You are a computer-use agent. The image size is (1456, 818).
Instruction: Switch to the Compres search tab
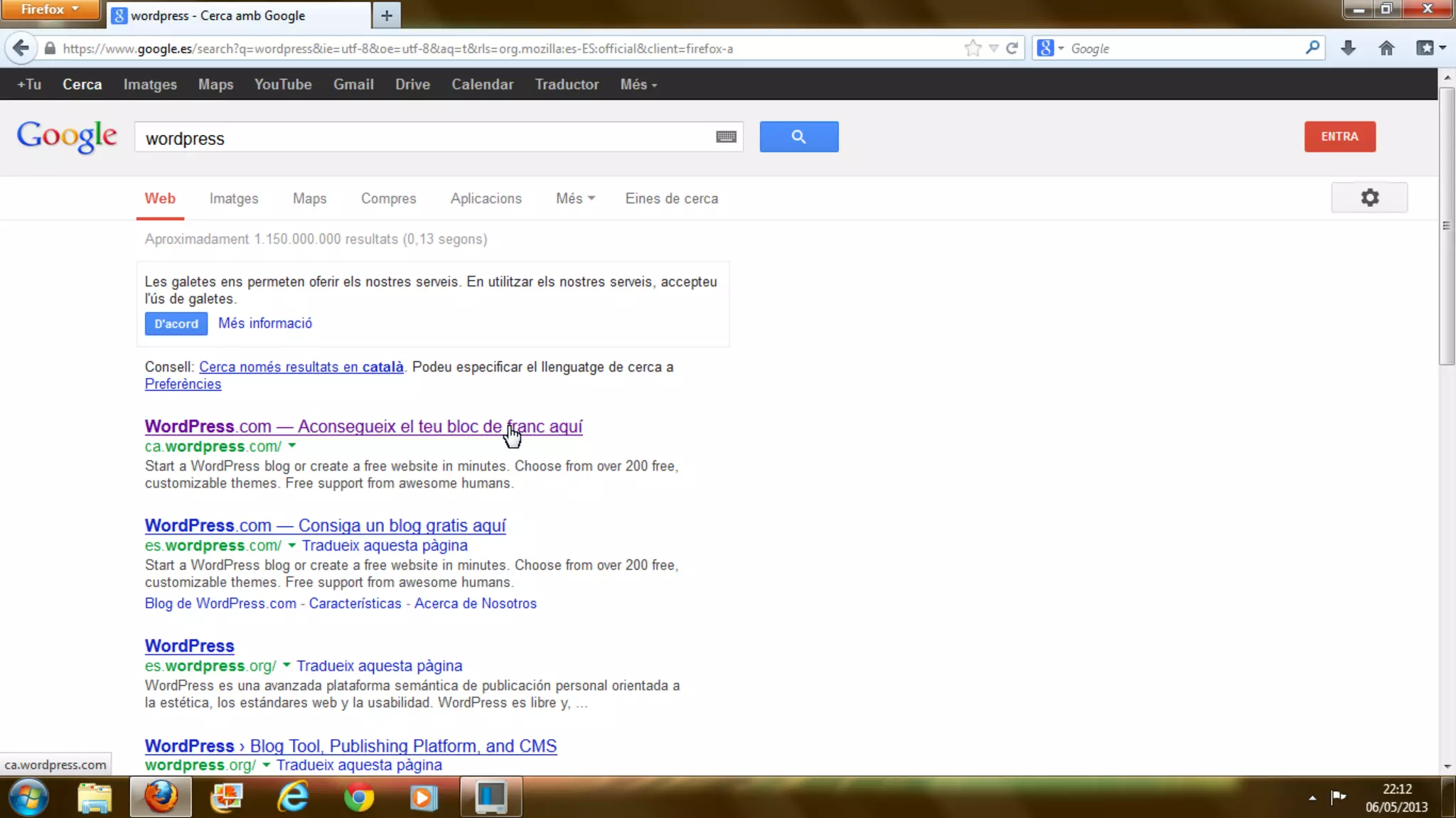(x=388, y=198)
